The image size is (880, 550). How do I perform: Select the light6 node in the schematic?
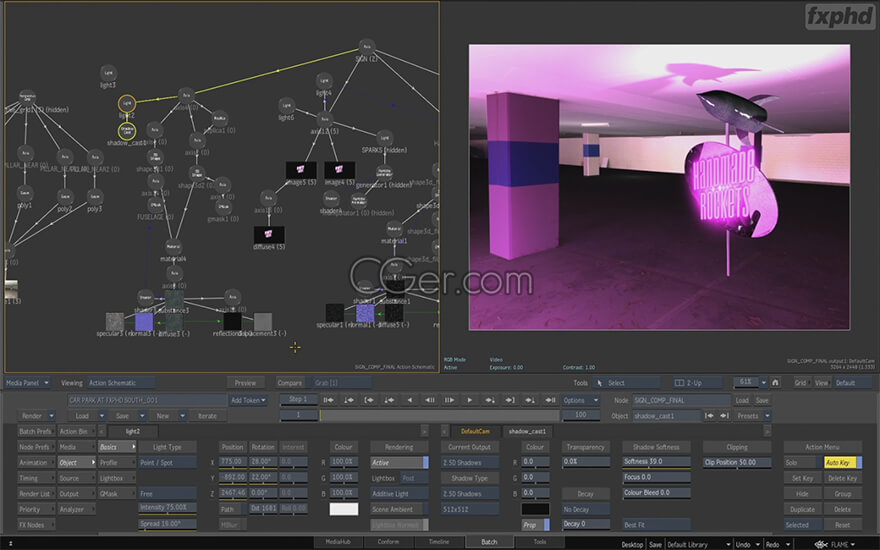(x=286, y=105)
